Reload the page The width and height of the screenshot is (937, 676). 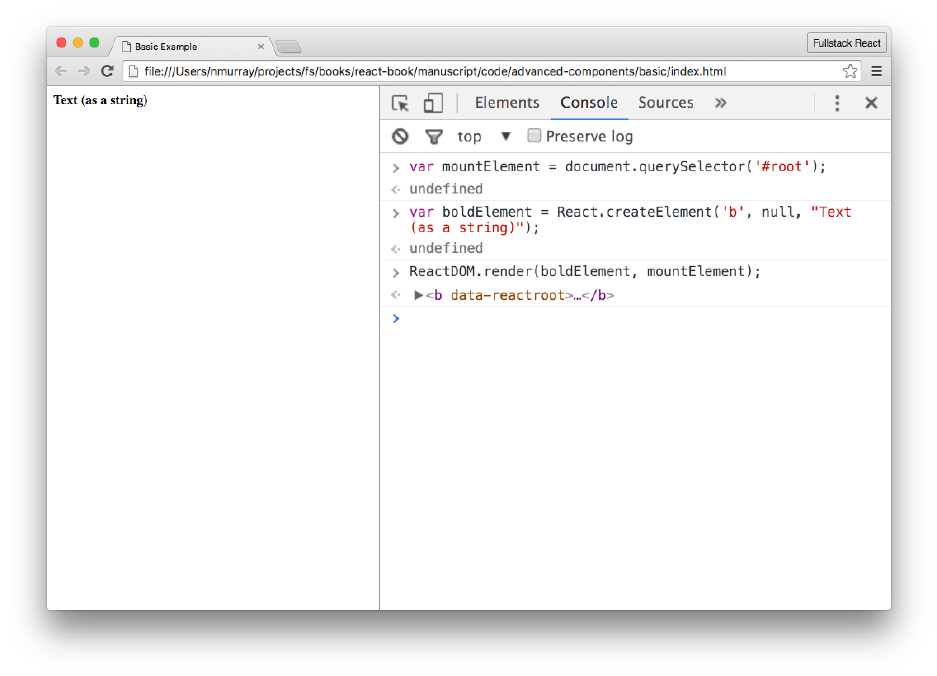click(107, 71)
